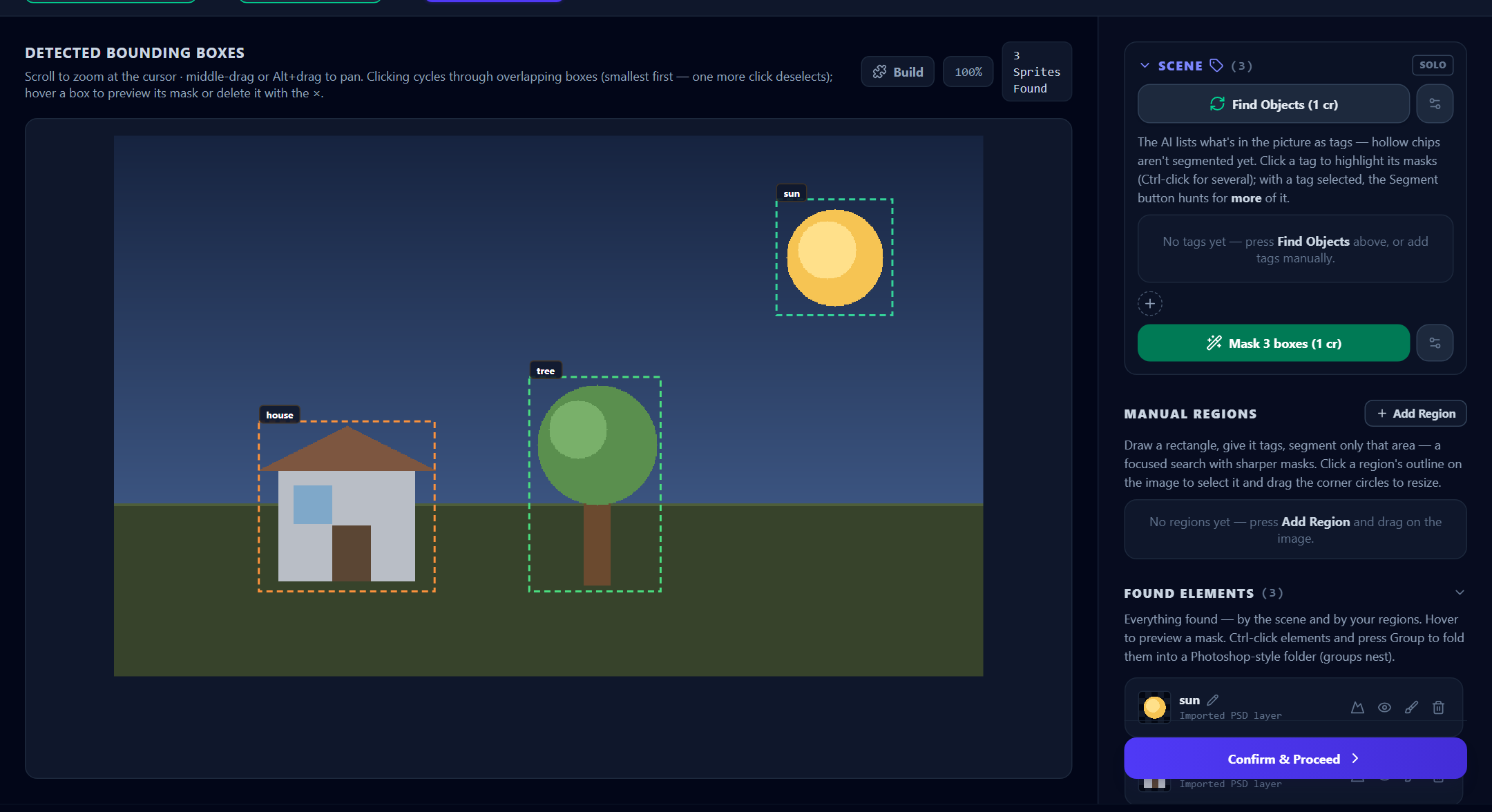This screenshot has width=1492, height=812.
Task: Paint the sun element with brush icon
Action: [1411, 707]
